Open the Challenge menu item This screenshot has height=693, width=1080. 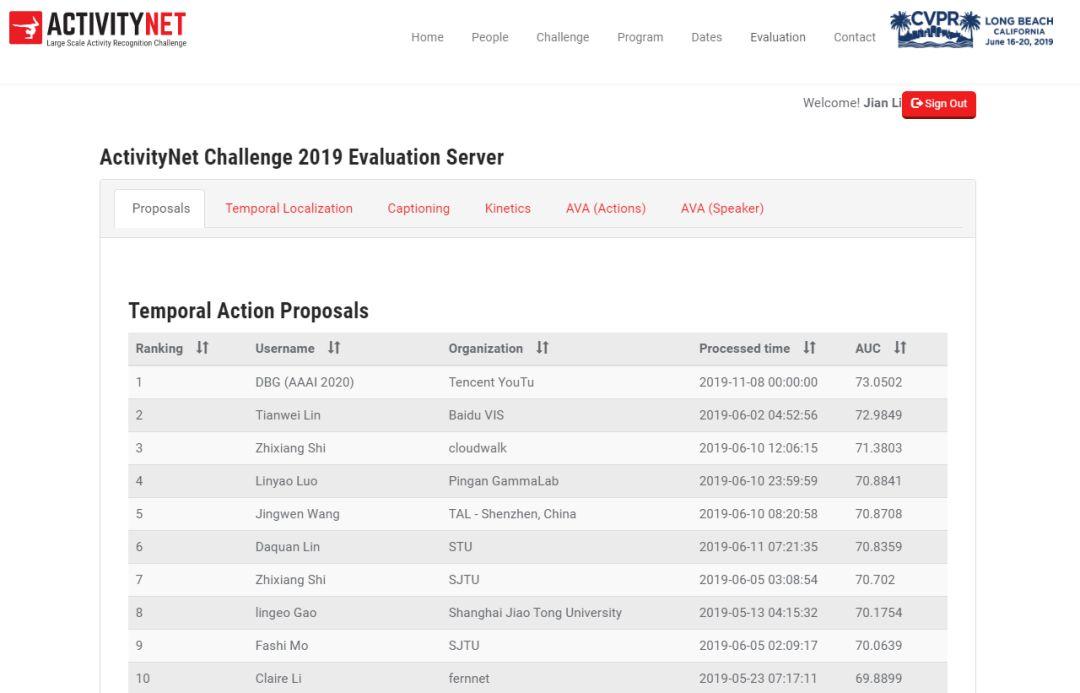pyautogui.click(x=563, y=37)
